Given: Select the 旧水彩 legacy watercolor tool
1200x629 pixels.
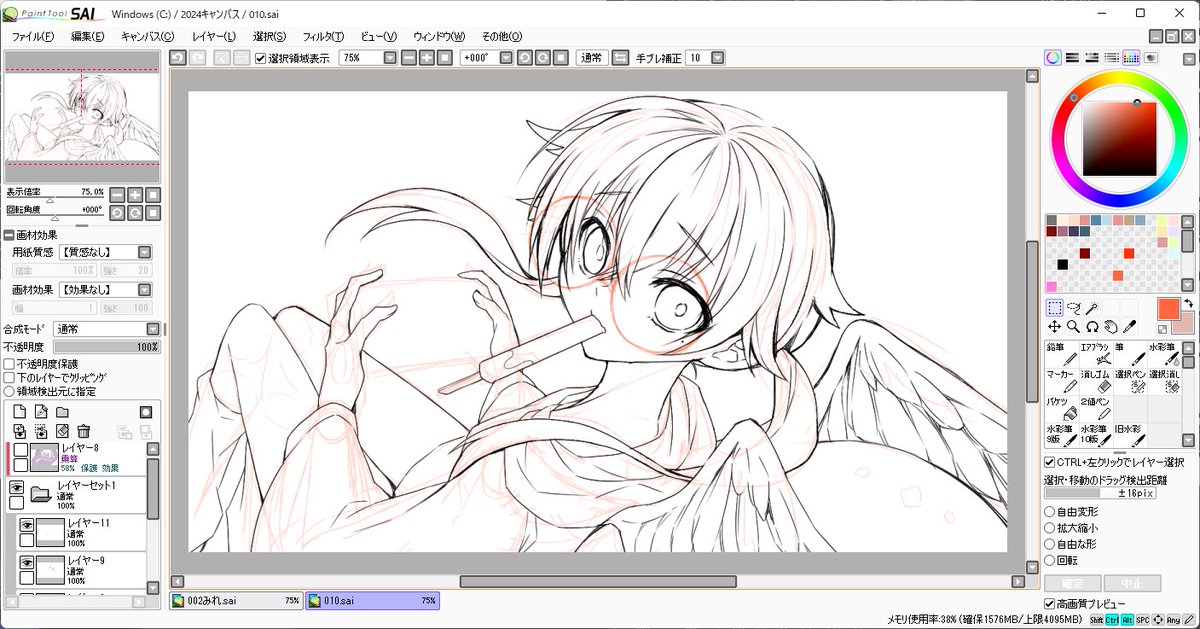Looking at the screenshot, I should coord(1129,434).
